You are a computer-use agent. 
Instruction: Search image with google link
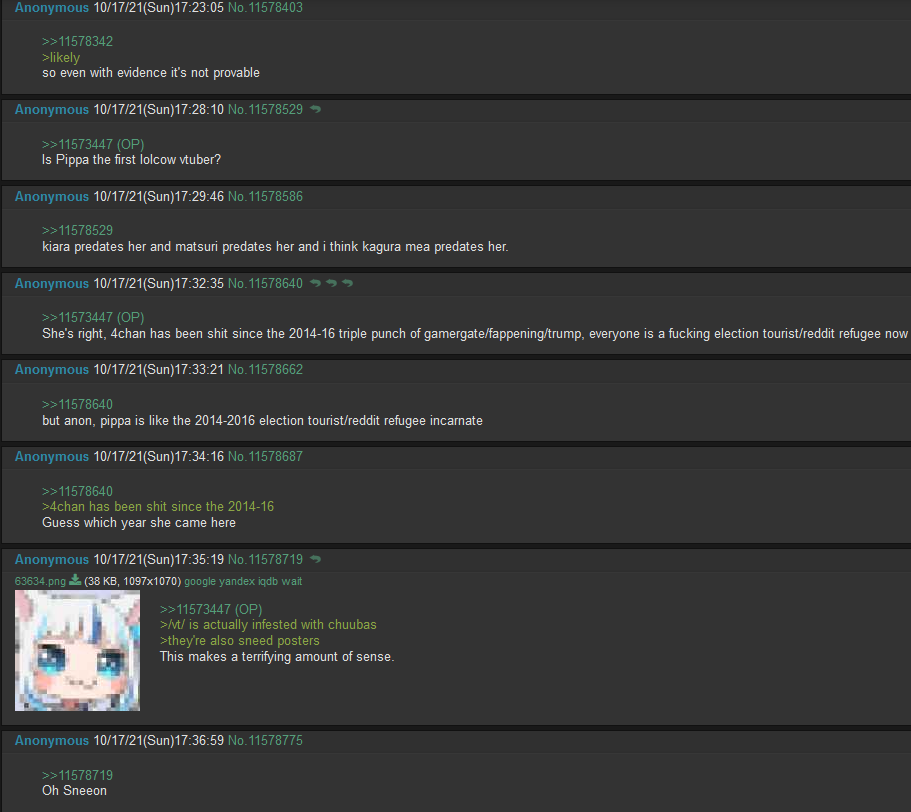(x=200, y=581)
